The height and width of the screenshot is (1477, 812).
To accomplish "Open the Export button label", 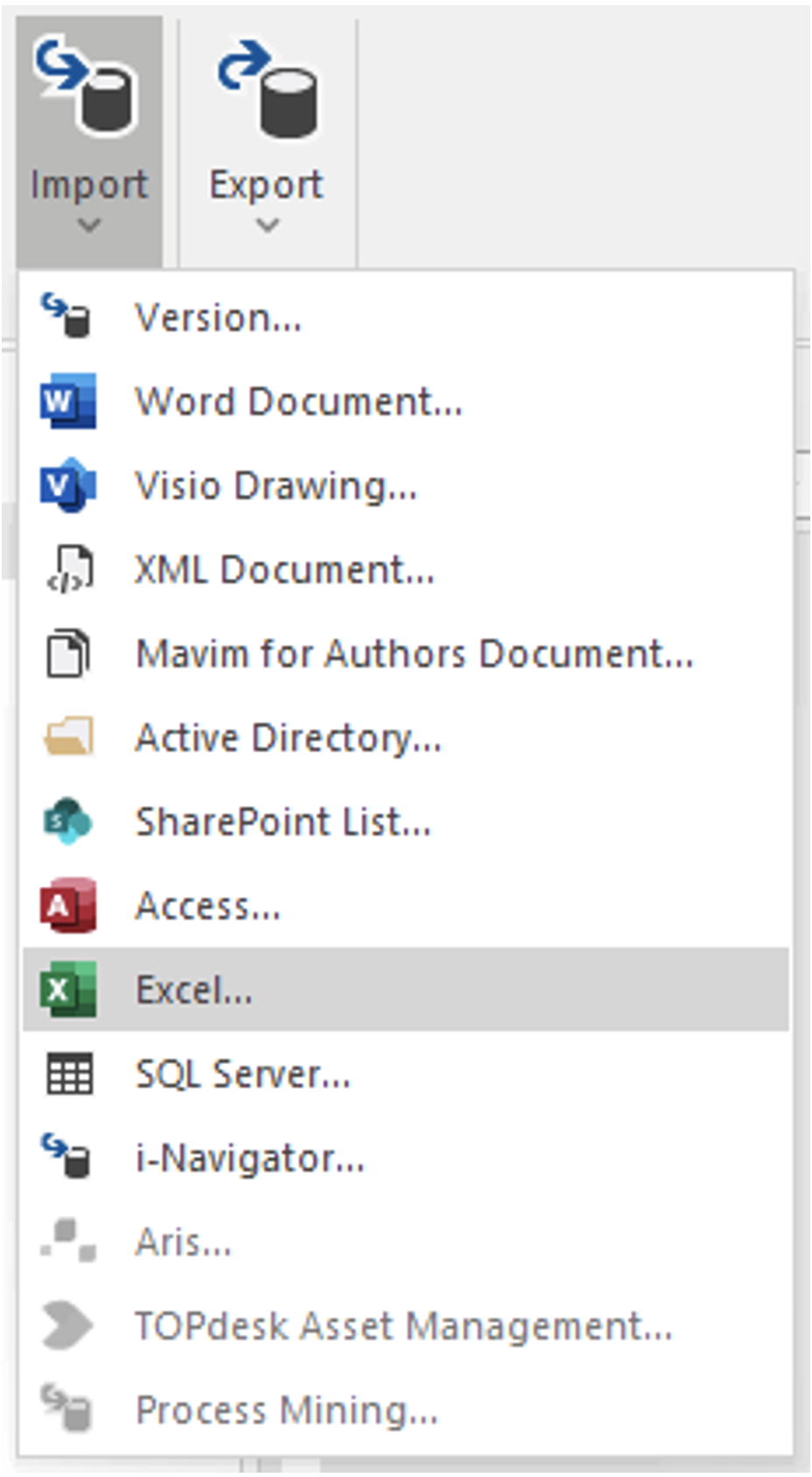I will (266, 185).
